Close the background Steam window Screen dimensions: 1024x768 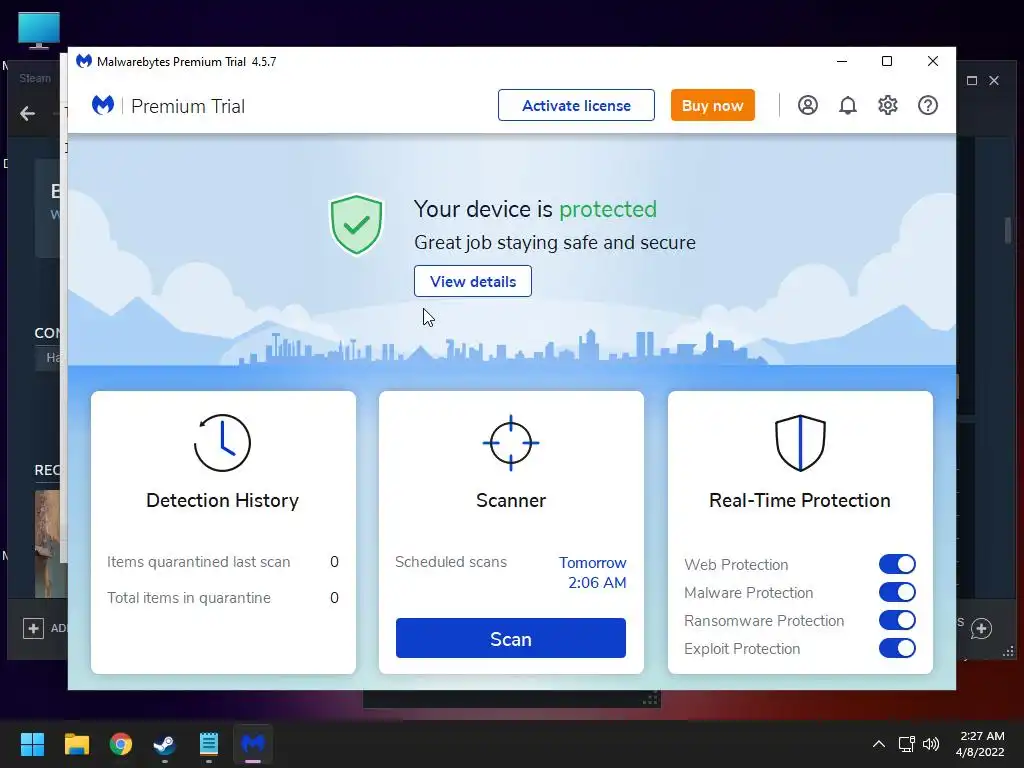point(994,80)
